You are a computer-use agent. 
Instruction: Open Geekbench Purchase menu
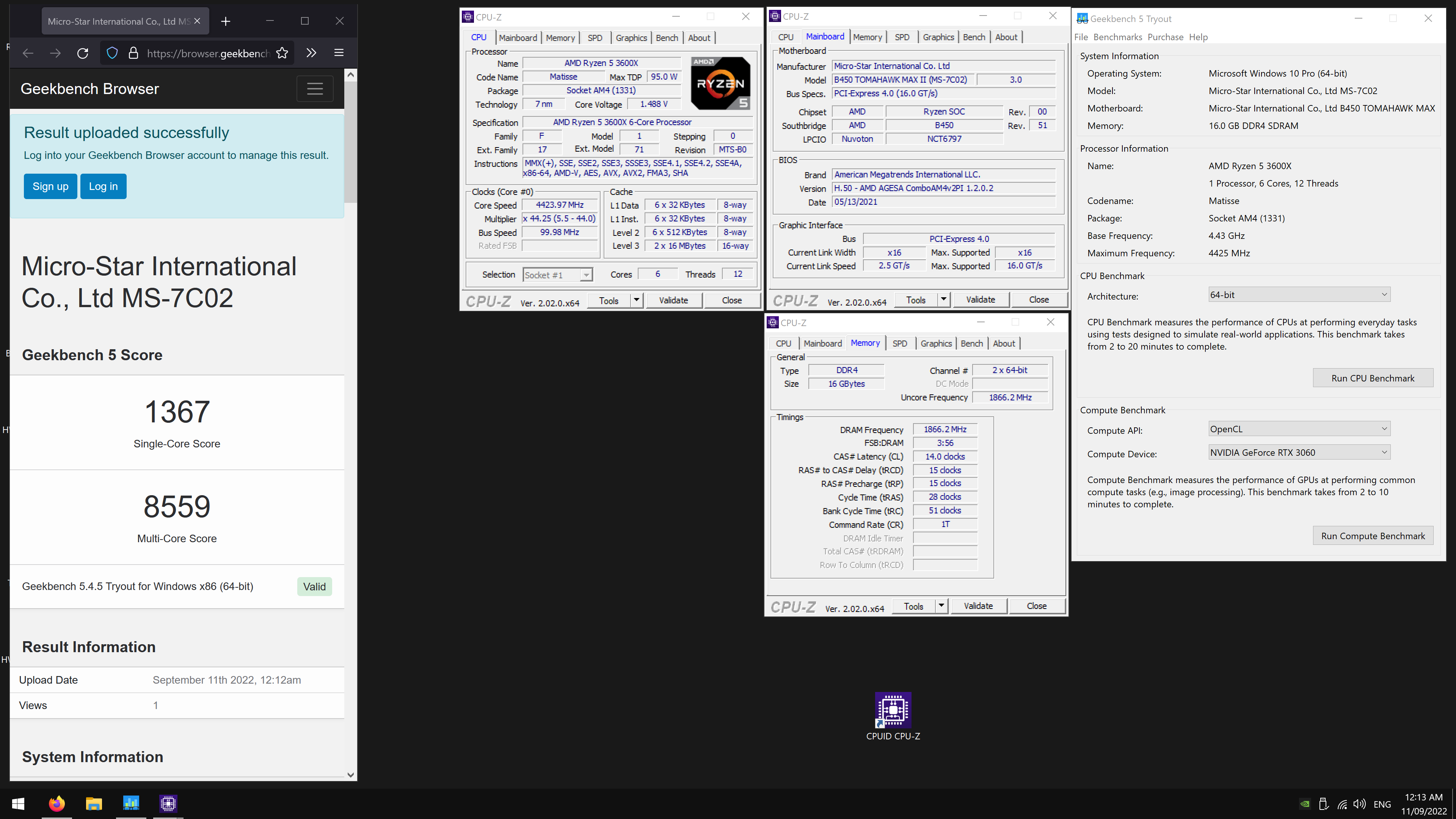pyautogui.click(x=1165, y=37)
